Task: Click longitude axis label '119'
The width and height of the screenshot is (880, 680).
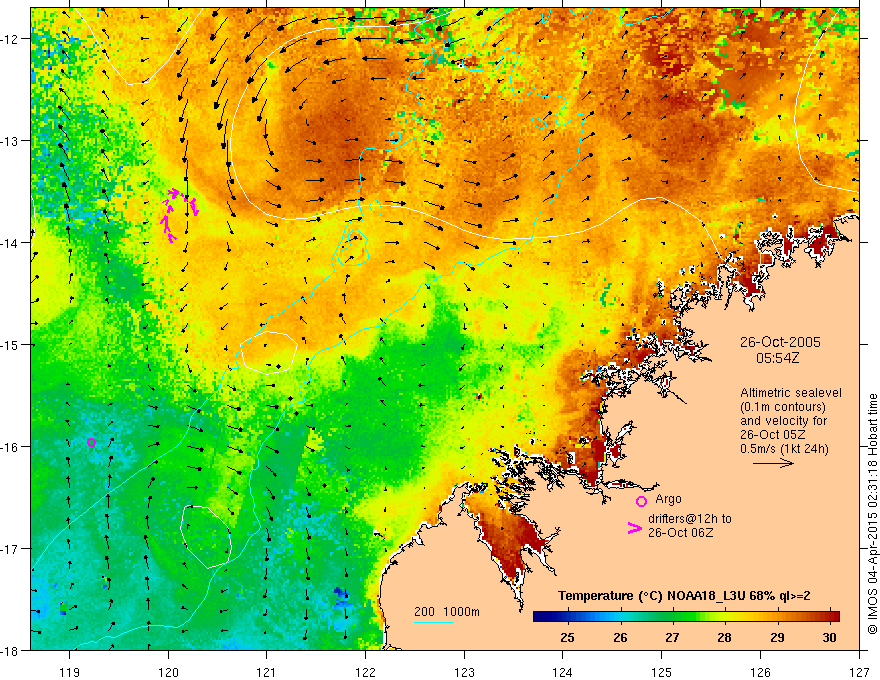Action: coord(70,672)
